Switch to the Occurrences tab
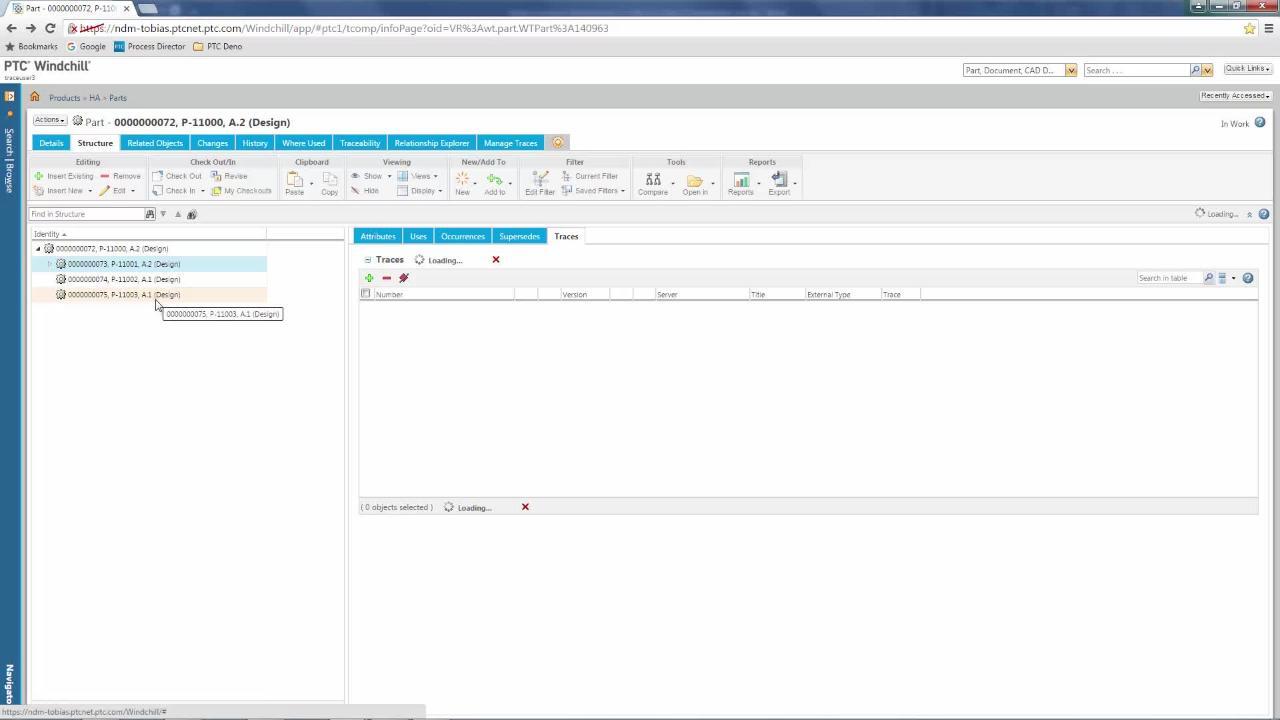This screenshot has width=1280, height=720. pos(463,236)
